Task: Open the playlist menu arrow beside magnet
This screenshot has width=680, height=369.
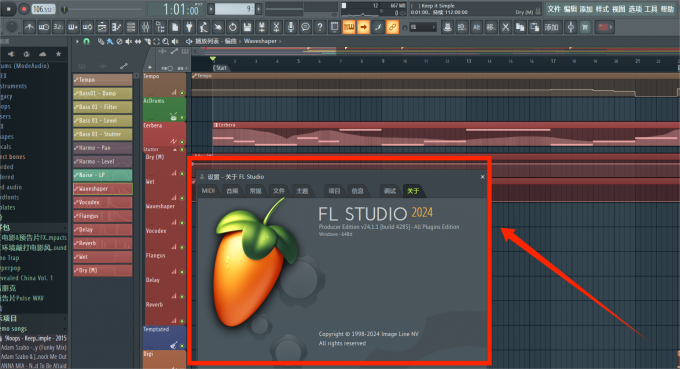Action: 77,42
